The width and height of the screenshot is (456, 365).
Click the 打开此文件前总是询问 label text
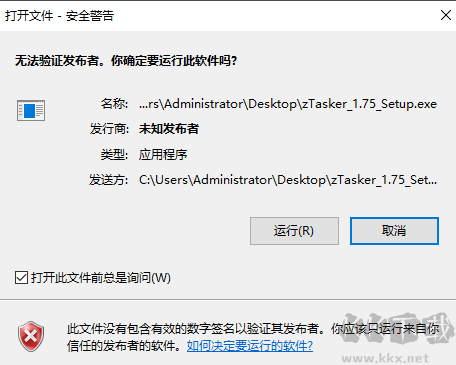pos(101,278)
